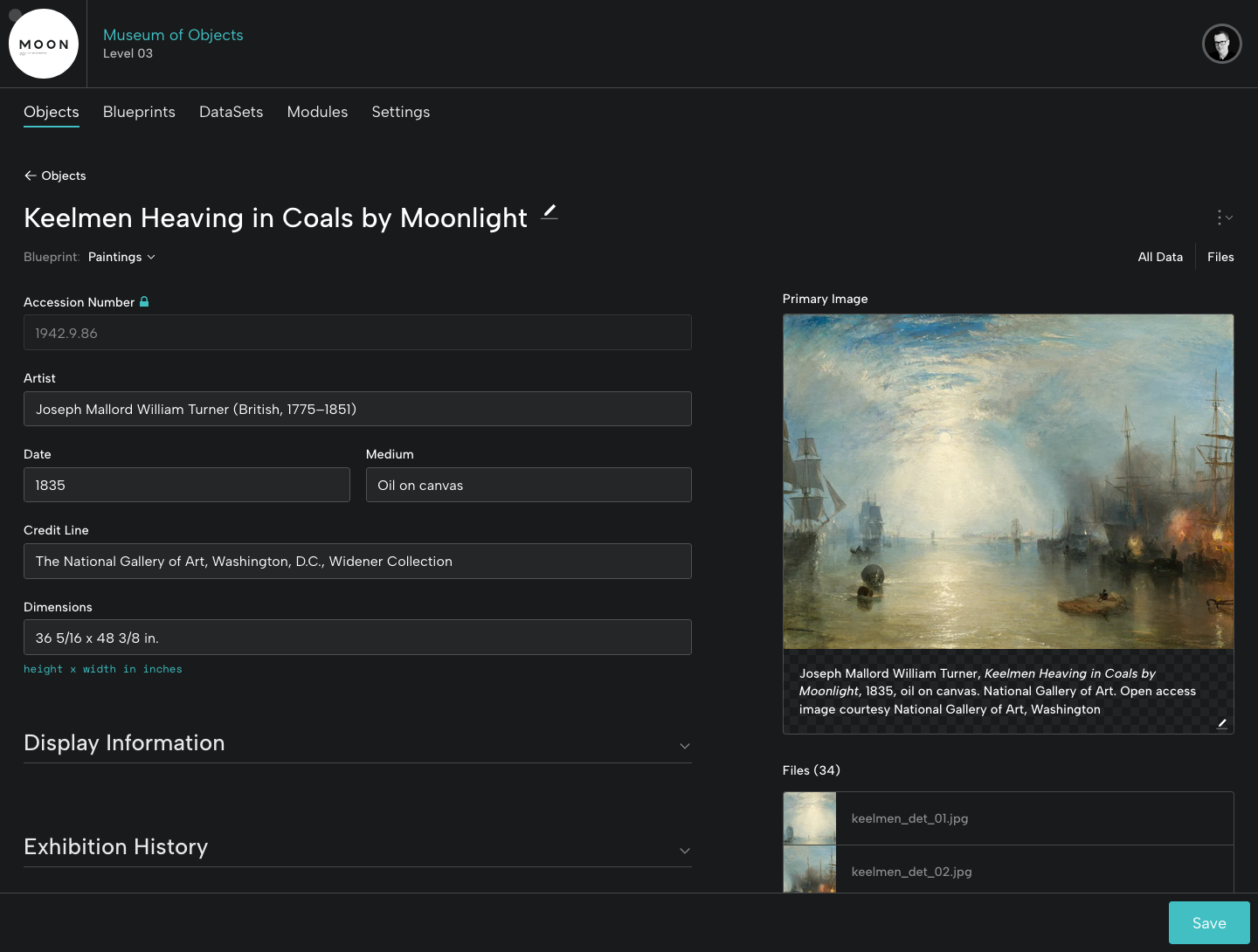Click the Files (34) heading
Screen dimensions: 1258x952
(x=812, y=770)
